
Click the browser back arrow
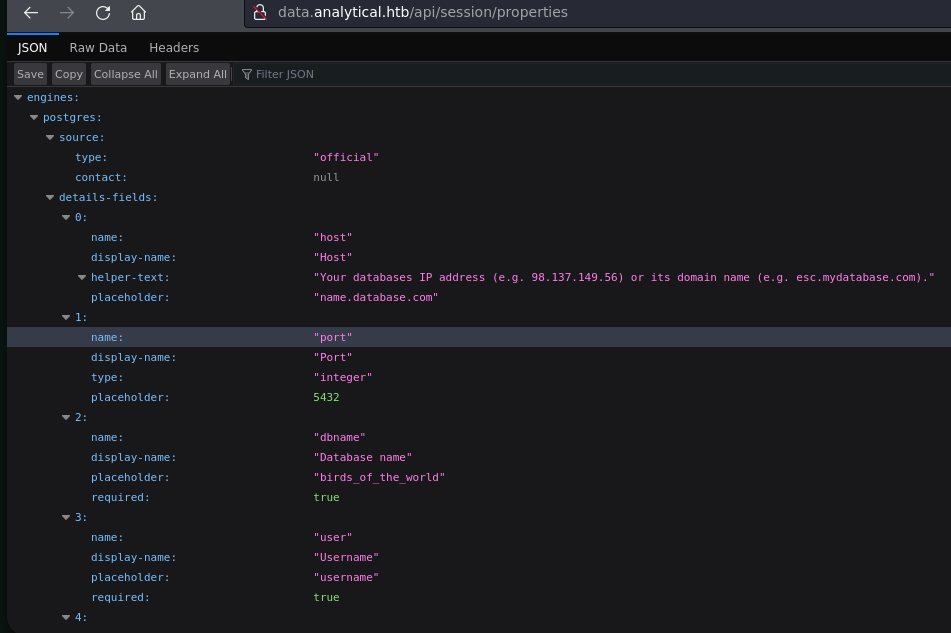(x=31, y=13)
